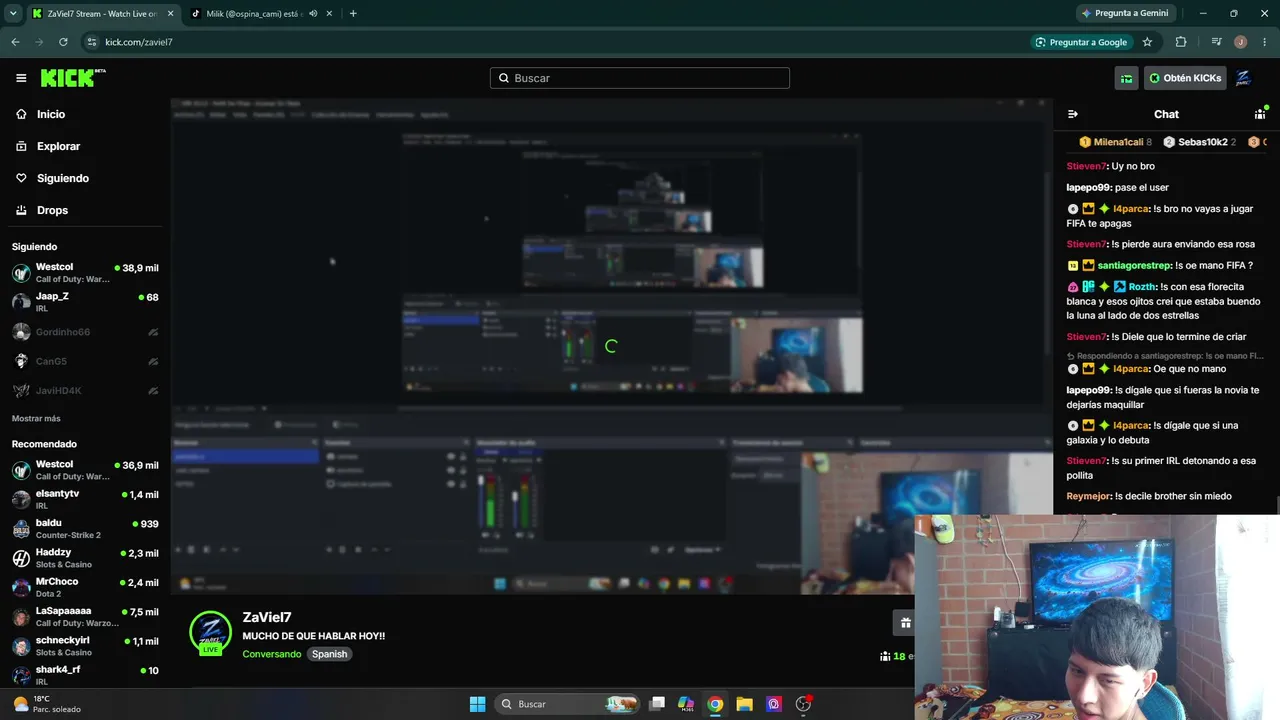
Task: Open File Explorer from the taskbar
Action: tap(744, 704)
